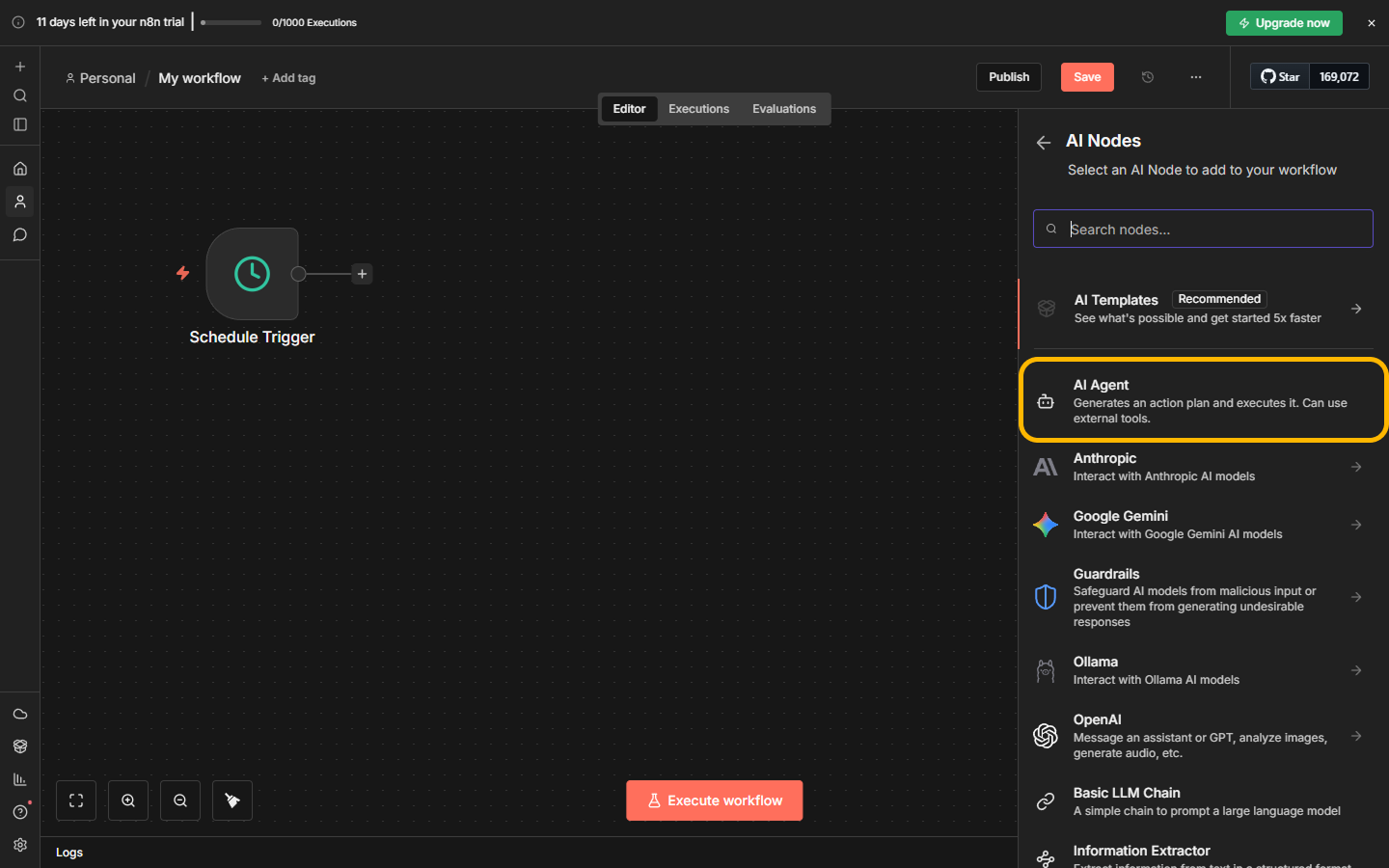Open the Chat icon in left sidebar

point(20,235)
